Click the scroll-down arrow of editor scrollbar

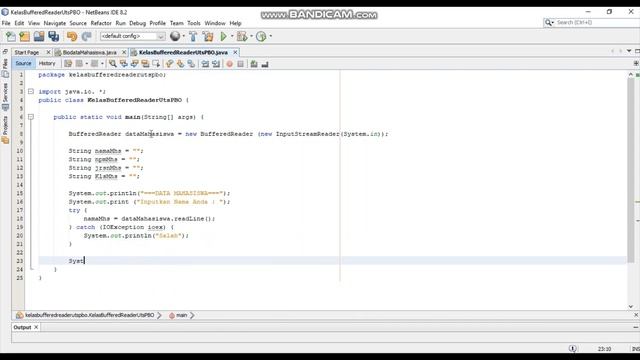[631, 306]
